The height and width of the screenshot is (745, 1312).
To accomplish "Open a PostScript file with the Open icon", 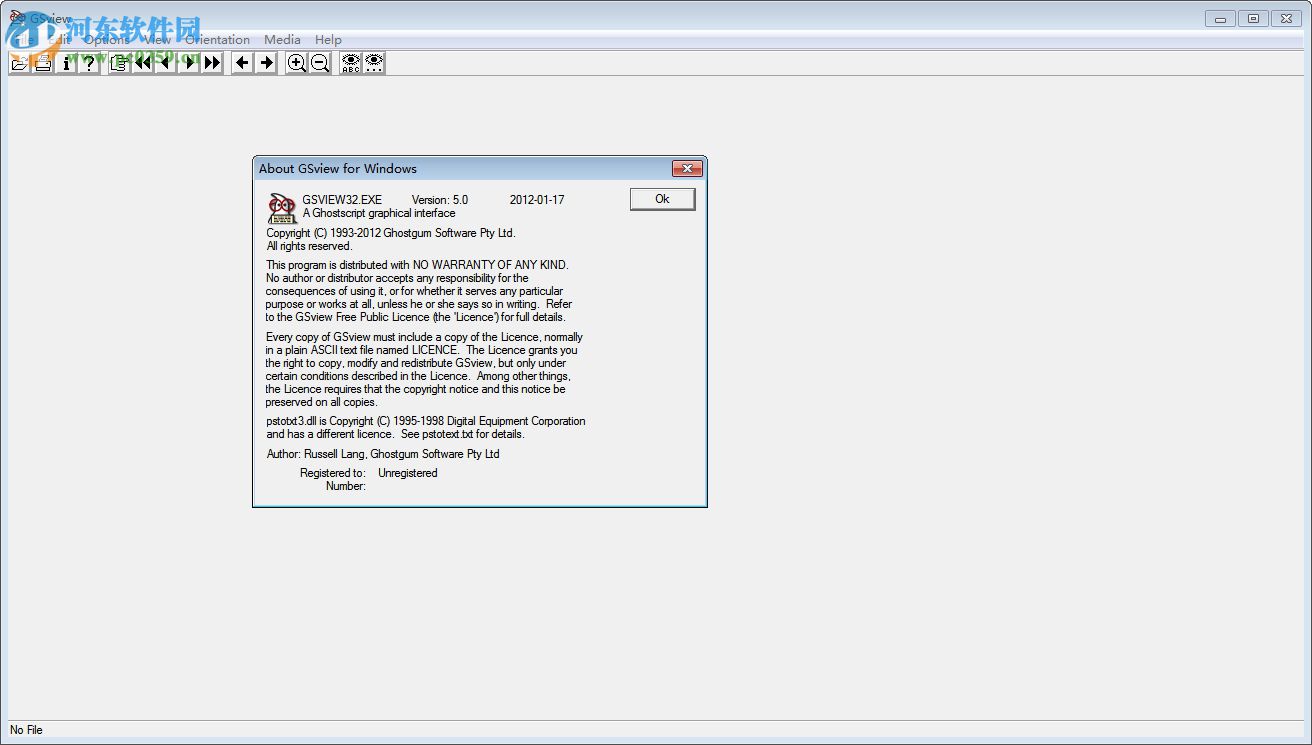I will pos(19,62).
